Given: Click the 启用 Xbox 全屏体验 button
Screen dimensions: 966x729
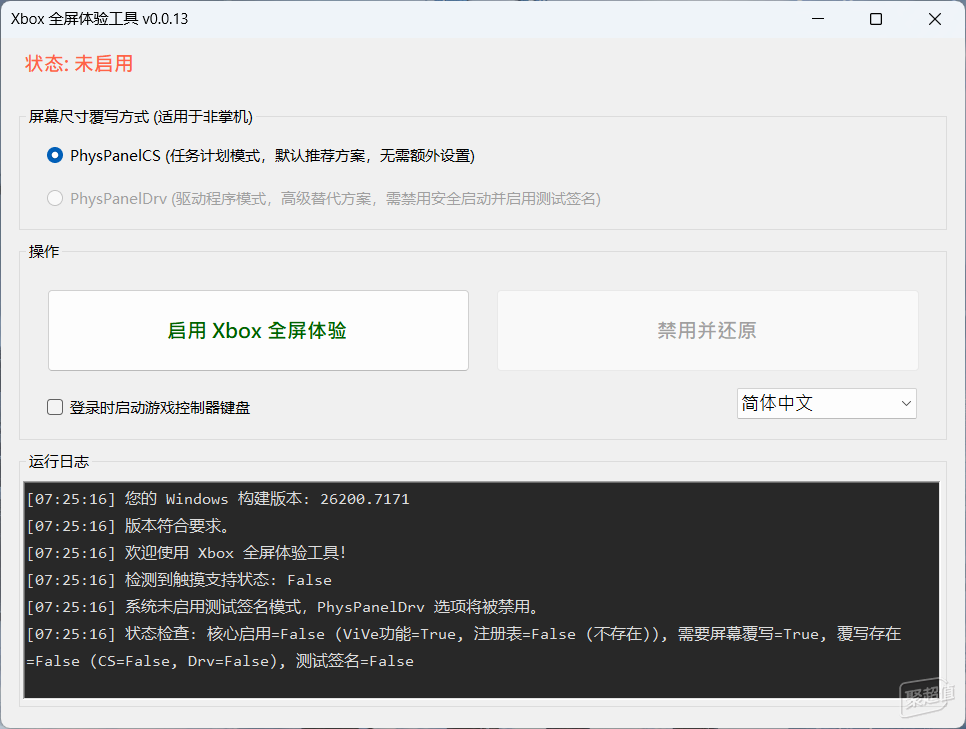Looking at the screenshot, I should (x=258, y=331).
